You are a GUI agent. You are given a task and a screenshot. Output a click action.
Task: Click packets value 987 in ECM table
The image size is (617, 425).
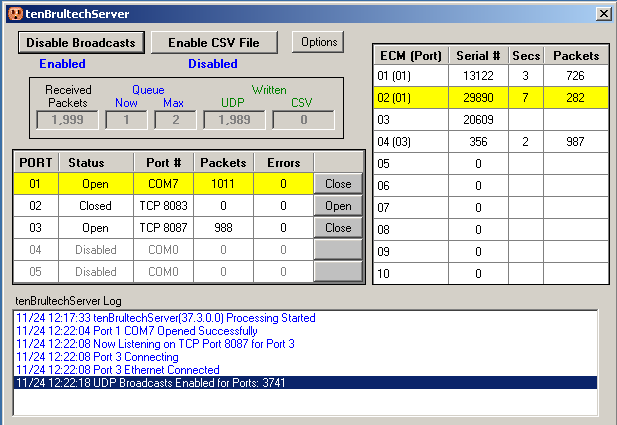tap(575, 142)
